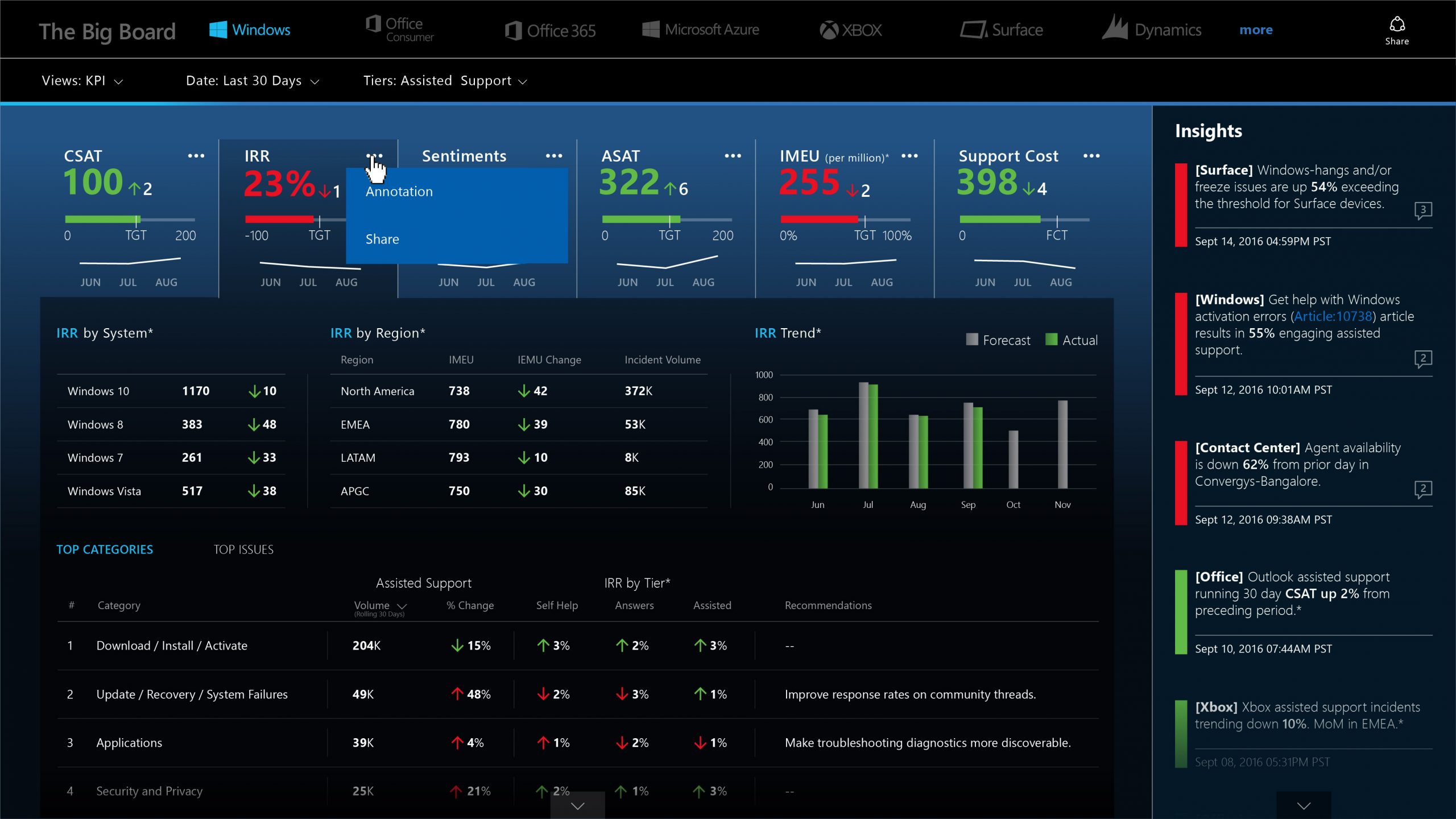The height and width of the screenshot is (819, 1456).
Task: Click the Incident Volume column header
Action: pyautogui.click(x=663, y=360)
